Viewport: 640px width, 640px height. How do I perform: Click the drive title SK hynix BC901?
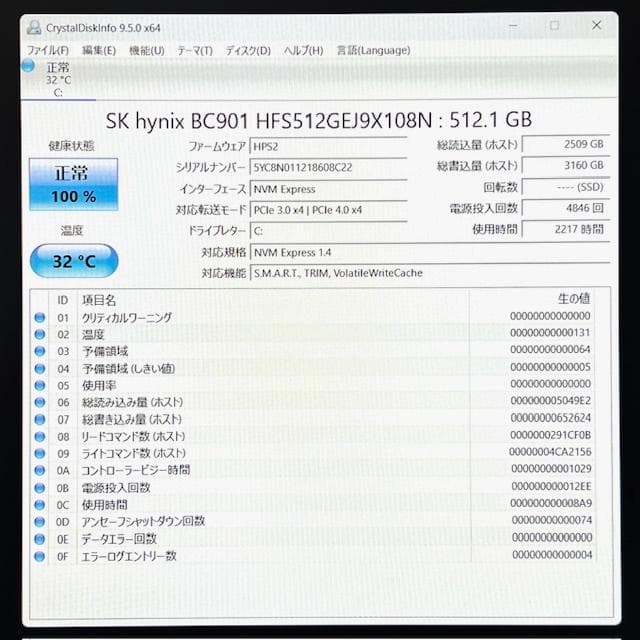pyautogui.click(x=319, y=120)
